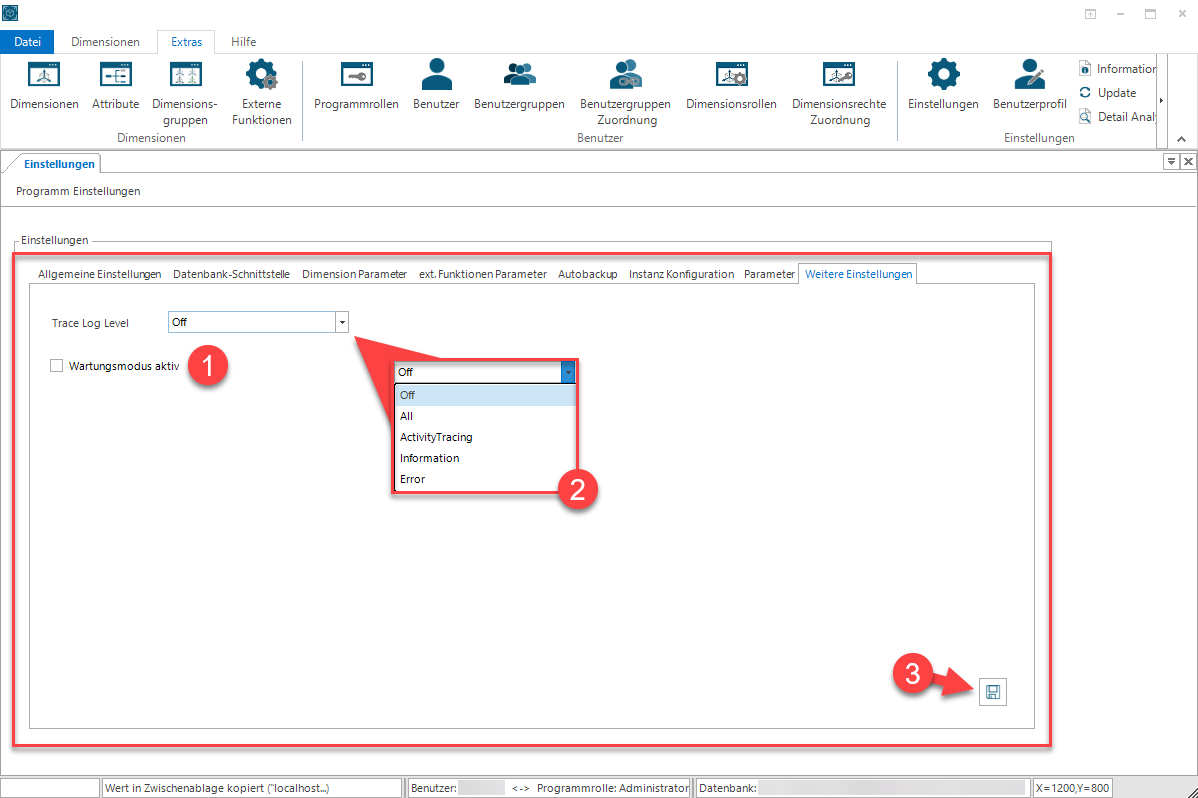This screenshot has height=798, width=1198.
Task: Click the clipboard message in status bar
Action: coord(251,788)
